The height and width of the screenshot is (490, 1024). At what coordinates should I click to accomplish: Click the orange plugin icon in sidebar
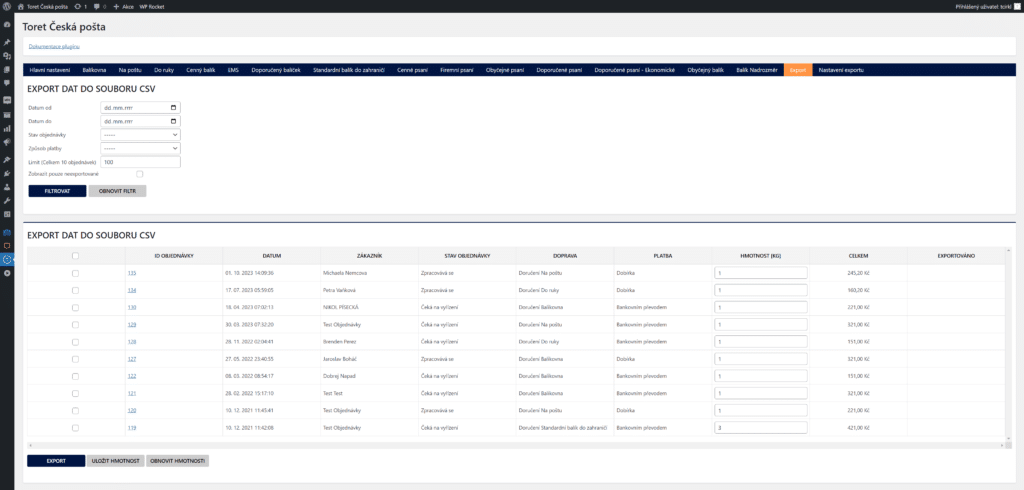[x=7, y=245]
